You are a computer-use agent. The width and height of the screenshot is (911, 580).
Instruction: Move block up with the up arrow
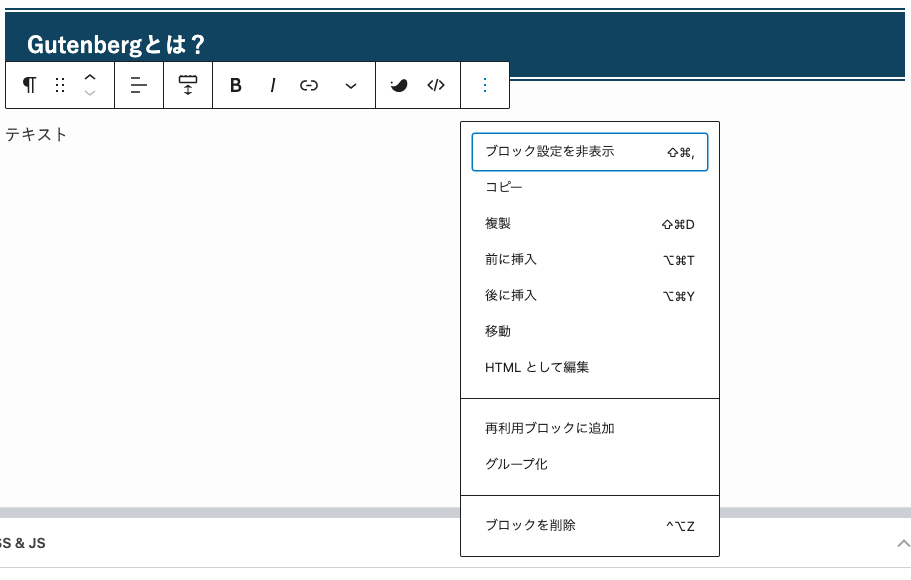89,77
